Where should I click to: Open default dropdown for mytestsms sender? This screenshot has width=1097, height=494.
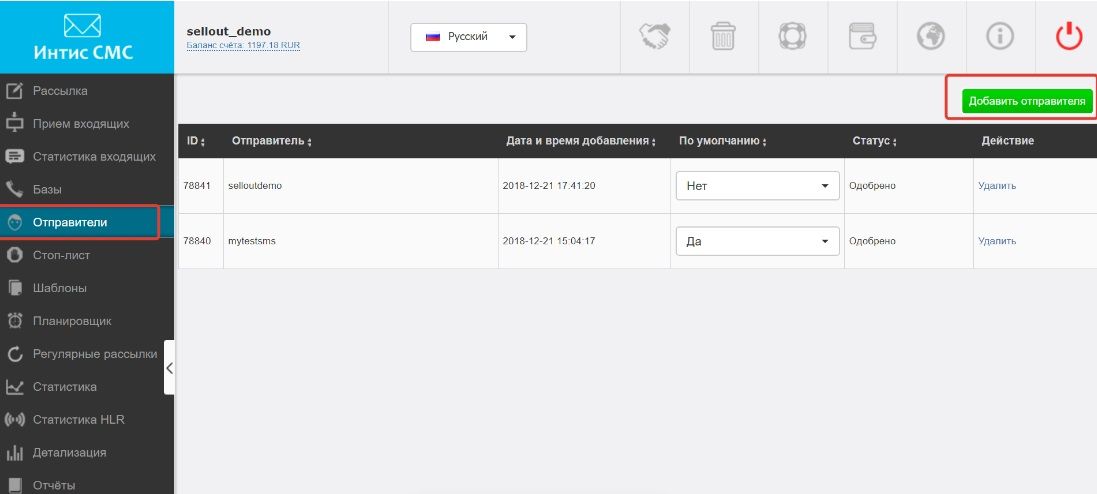click(757, 241)
